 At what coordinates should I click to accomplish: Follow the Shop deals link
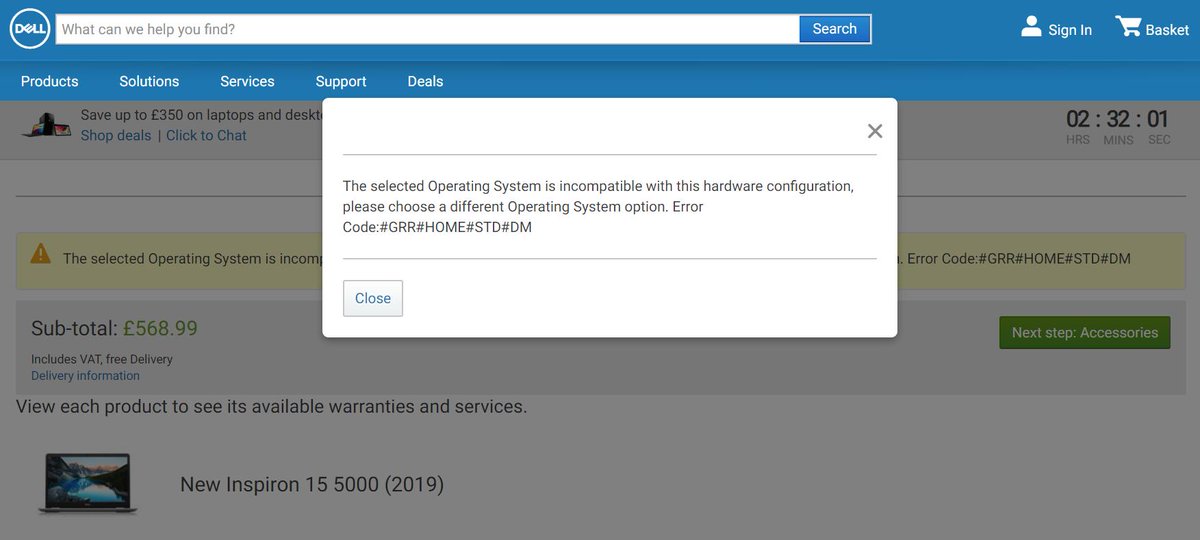click(x=116, y=136)
